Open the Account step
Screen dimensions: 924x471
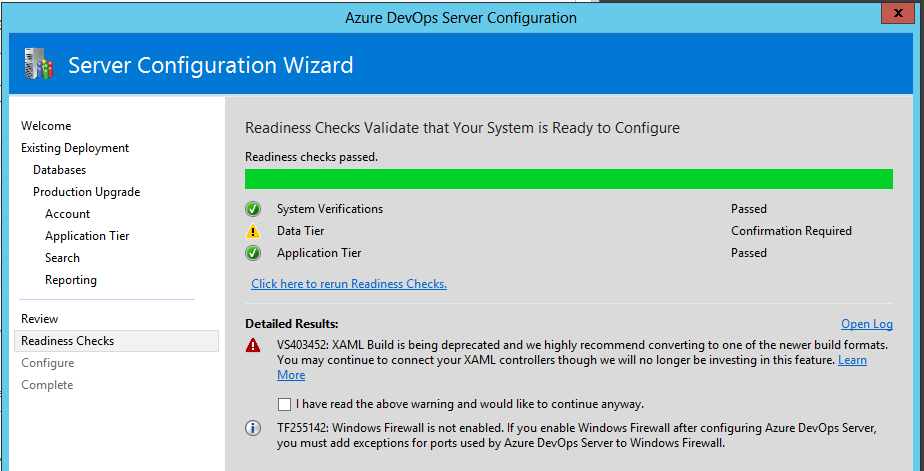[68, 214]
